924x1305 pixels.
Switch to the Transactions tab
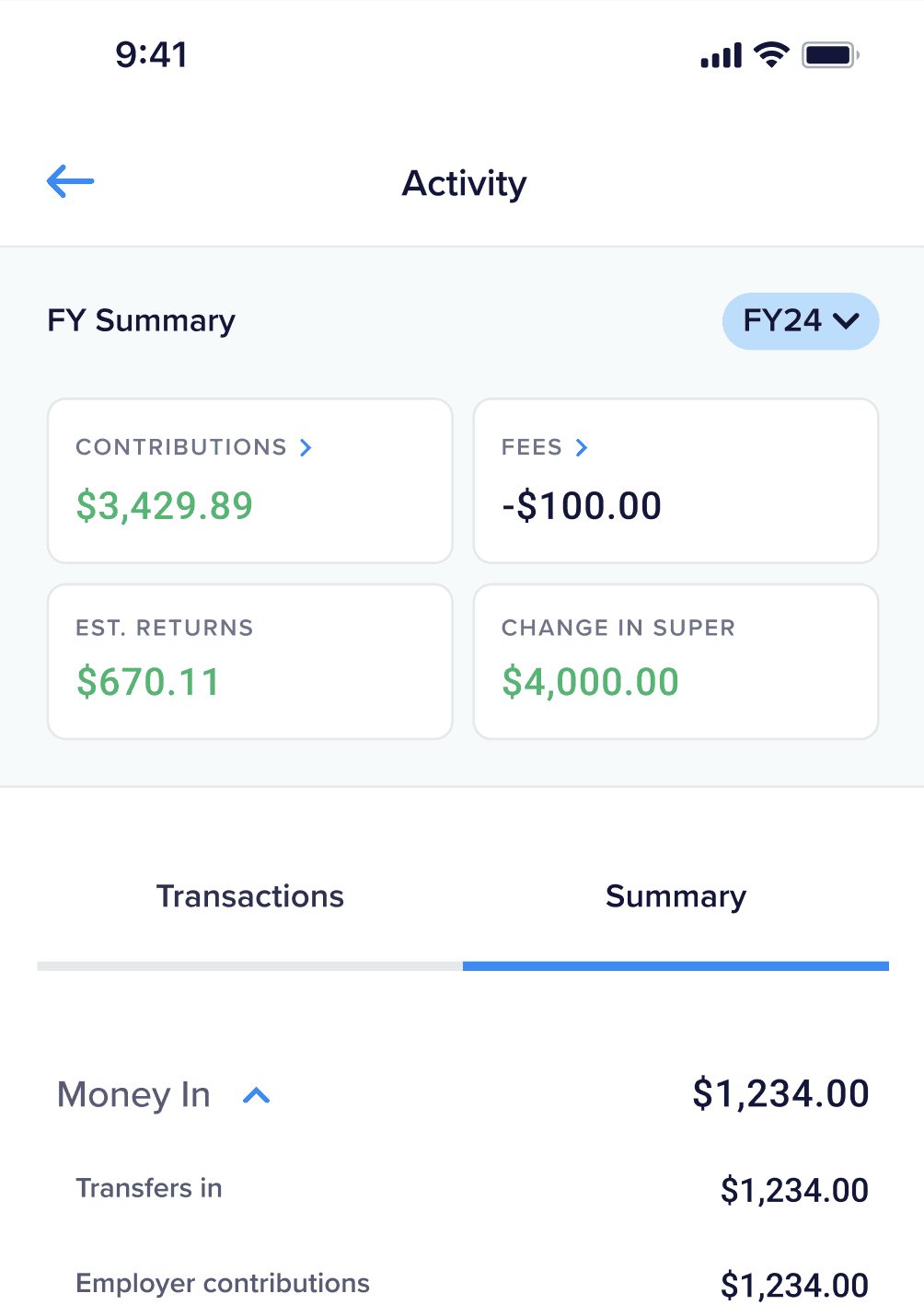tap(249, 896)
